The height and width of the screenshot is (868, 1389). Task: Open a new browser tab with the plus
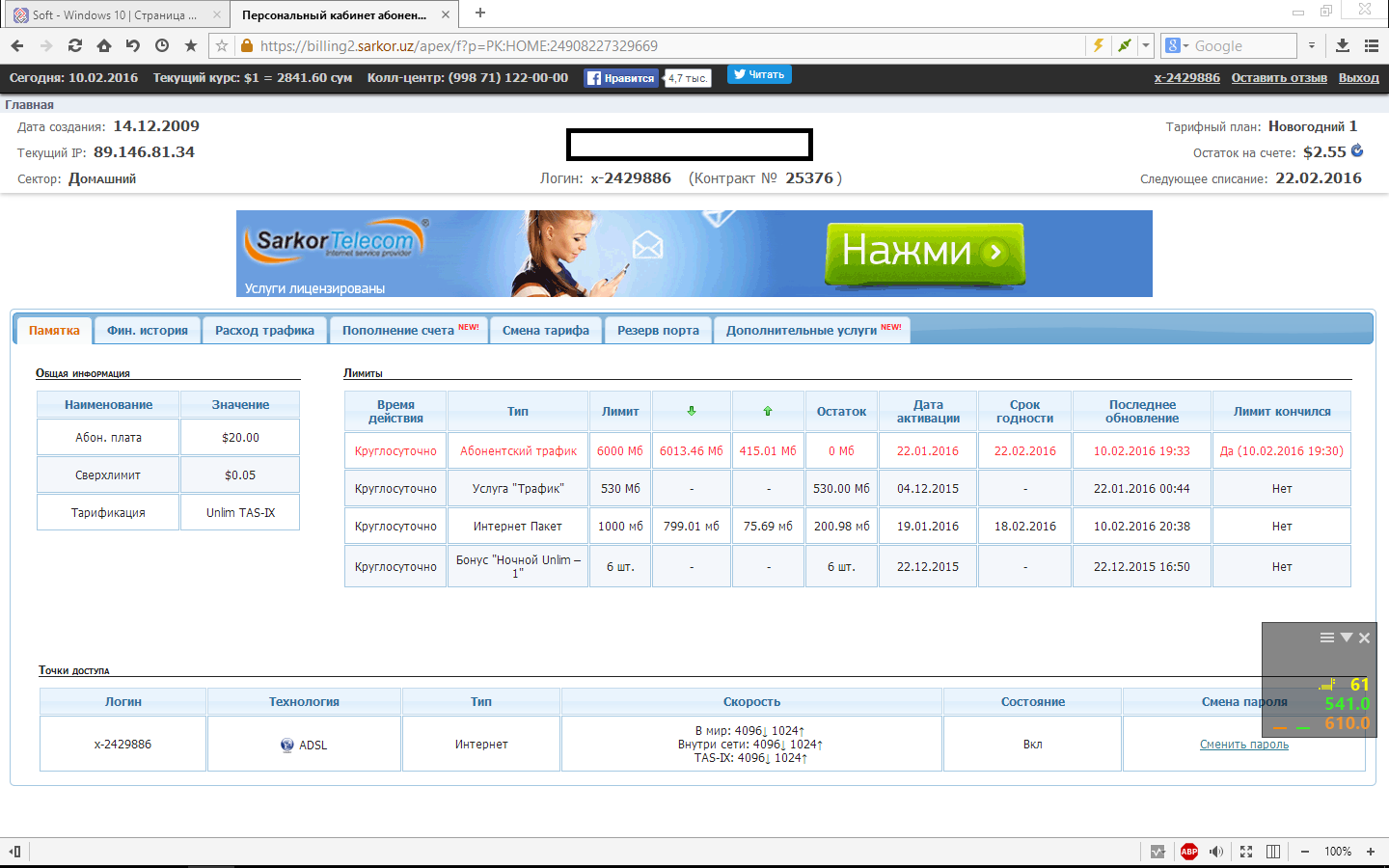(480, 14)
